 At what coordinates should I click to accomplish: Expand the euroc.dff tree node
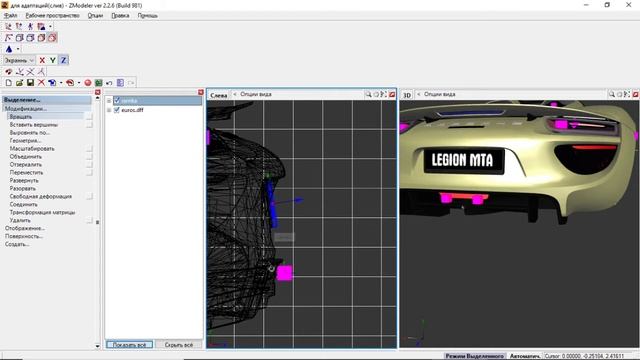pos(109,110)
